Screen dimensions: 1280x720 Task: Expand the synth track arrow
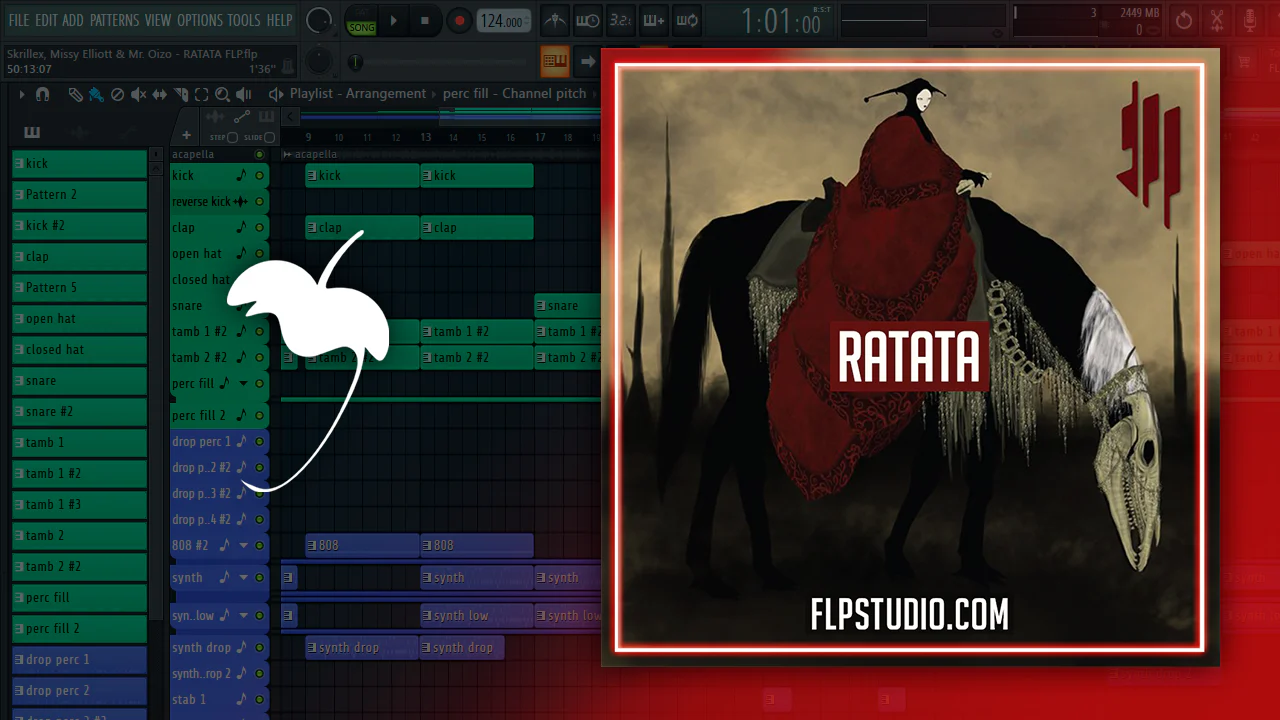click(243, 577)
